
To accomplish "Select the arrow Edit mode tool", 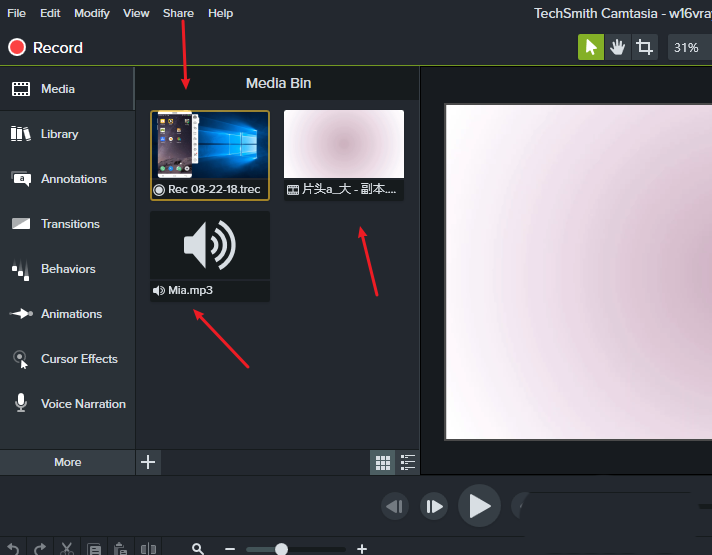I will (x=590, y=47).
